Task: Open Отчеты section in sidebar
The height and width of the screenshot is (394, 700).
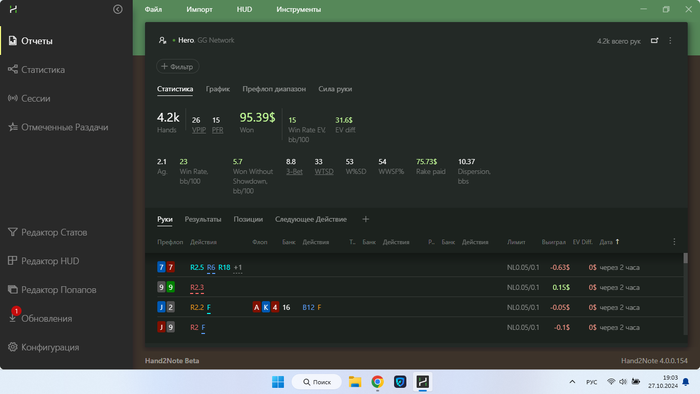Action: [66, 41]
